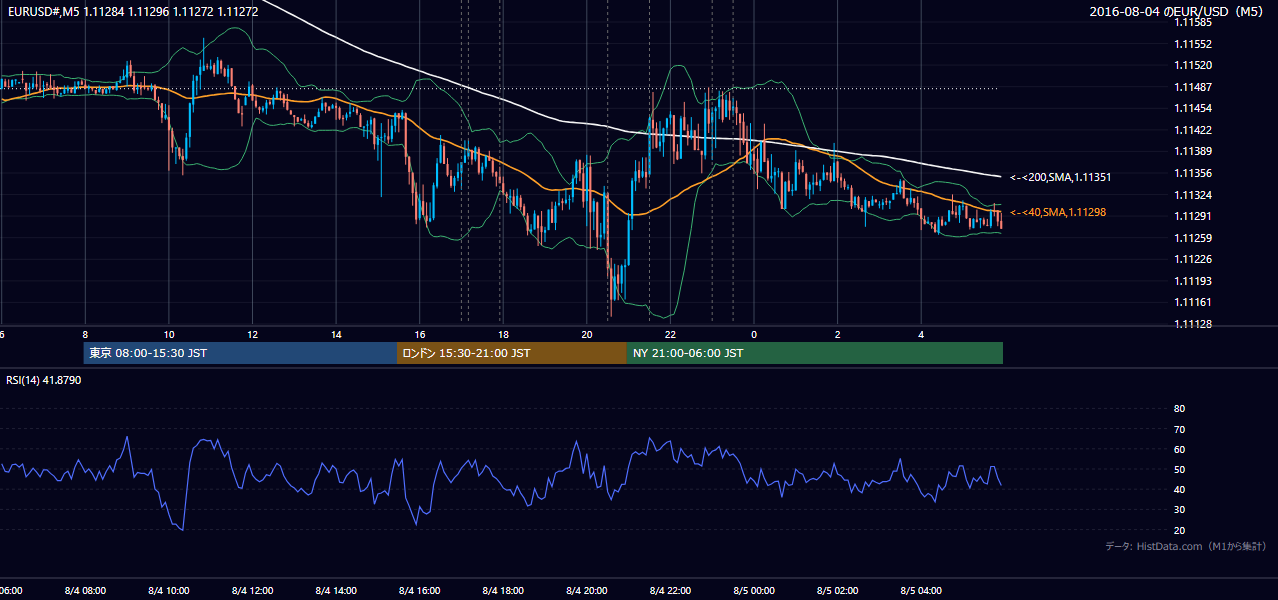
Task: Click hour tick 22 under price chart
Action: pyautogui.click(x=671, y=334)
